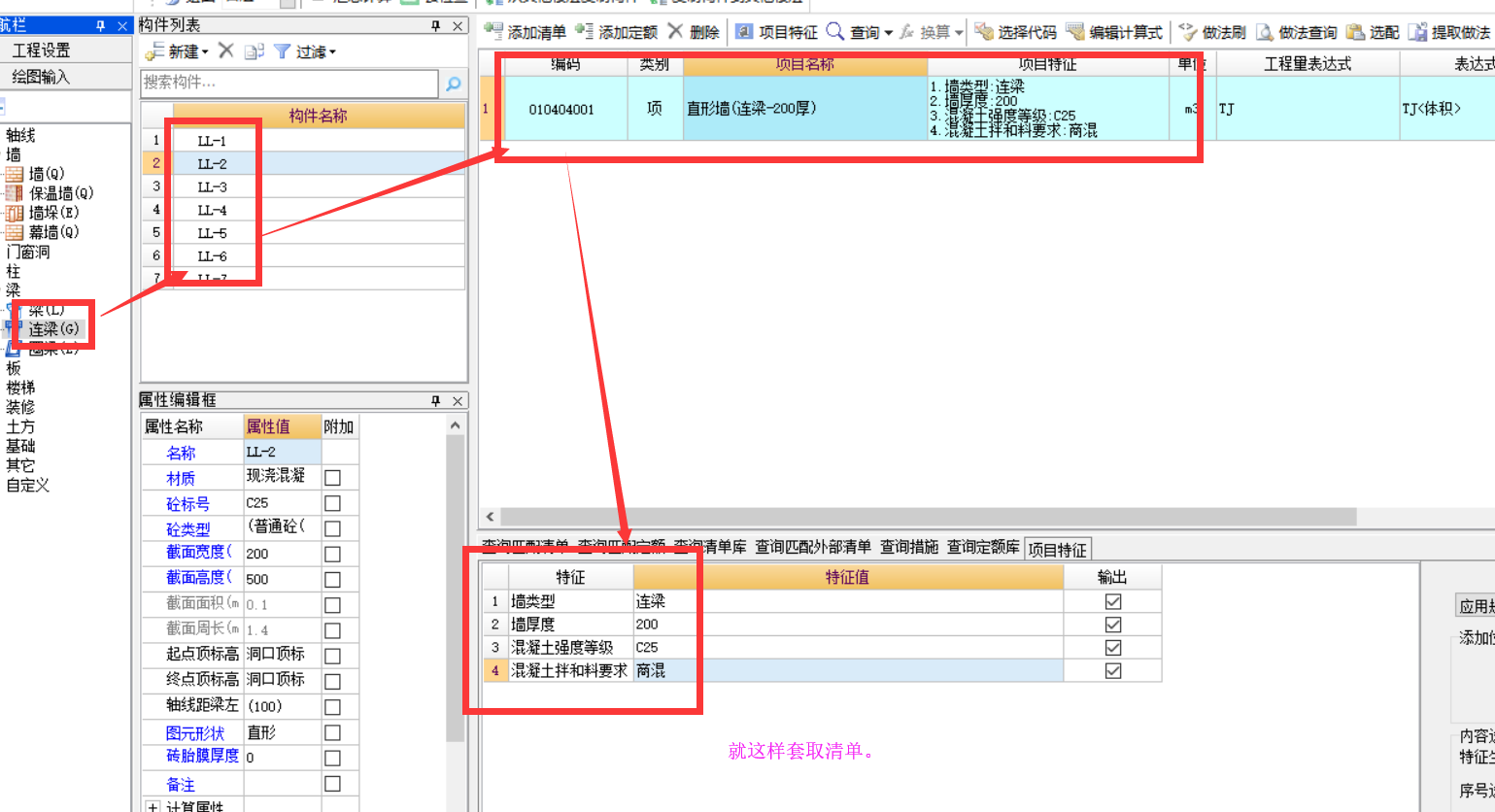Uncheck 输出 for 混凝土强度等级 feature
This screenshot has width=1495, height=812.
pyautogui.click(x=1113, y=648)
